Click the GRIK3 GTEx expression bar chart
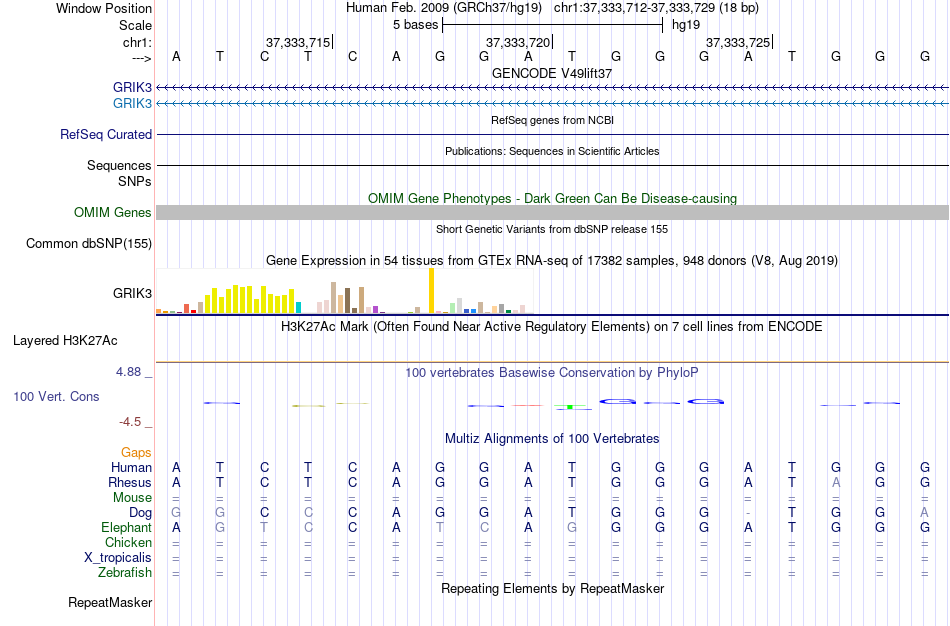 [x=344, y=291]
